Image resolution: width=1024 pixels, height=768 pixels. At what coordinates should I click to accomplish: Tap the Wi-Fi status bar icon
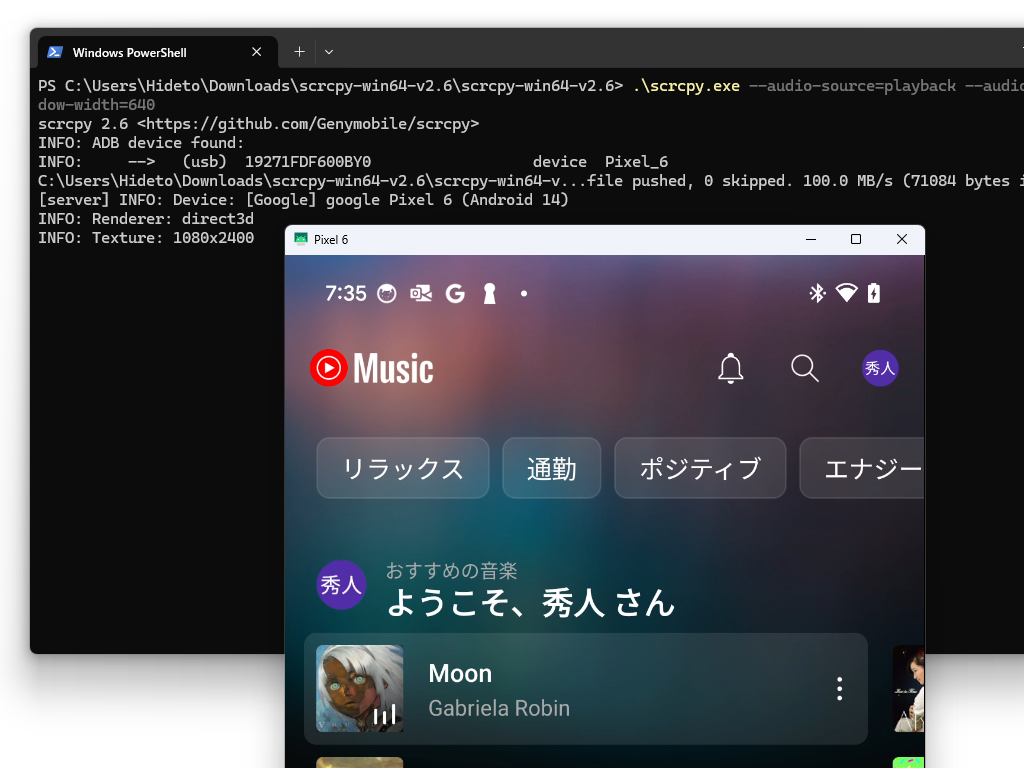(845, 293)
